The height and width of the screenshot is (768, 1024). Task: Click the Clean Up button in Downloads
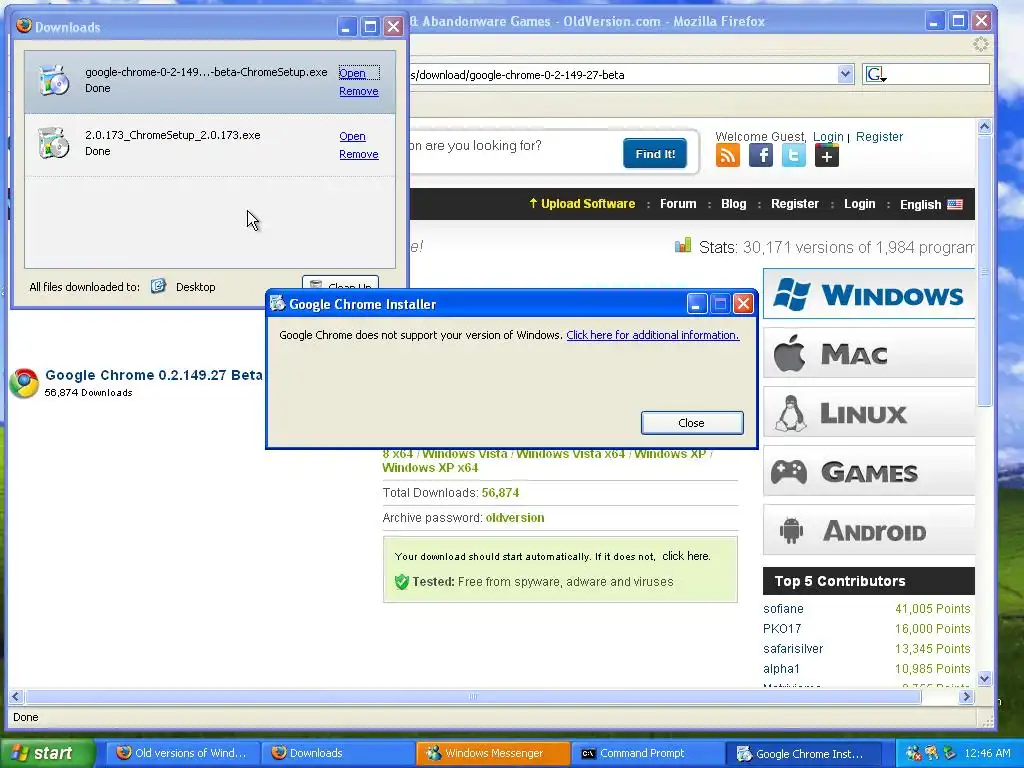pos(340,284)
